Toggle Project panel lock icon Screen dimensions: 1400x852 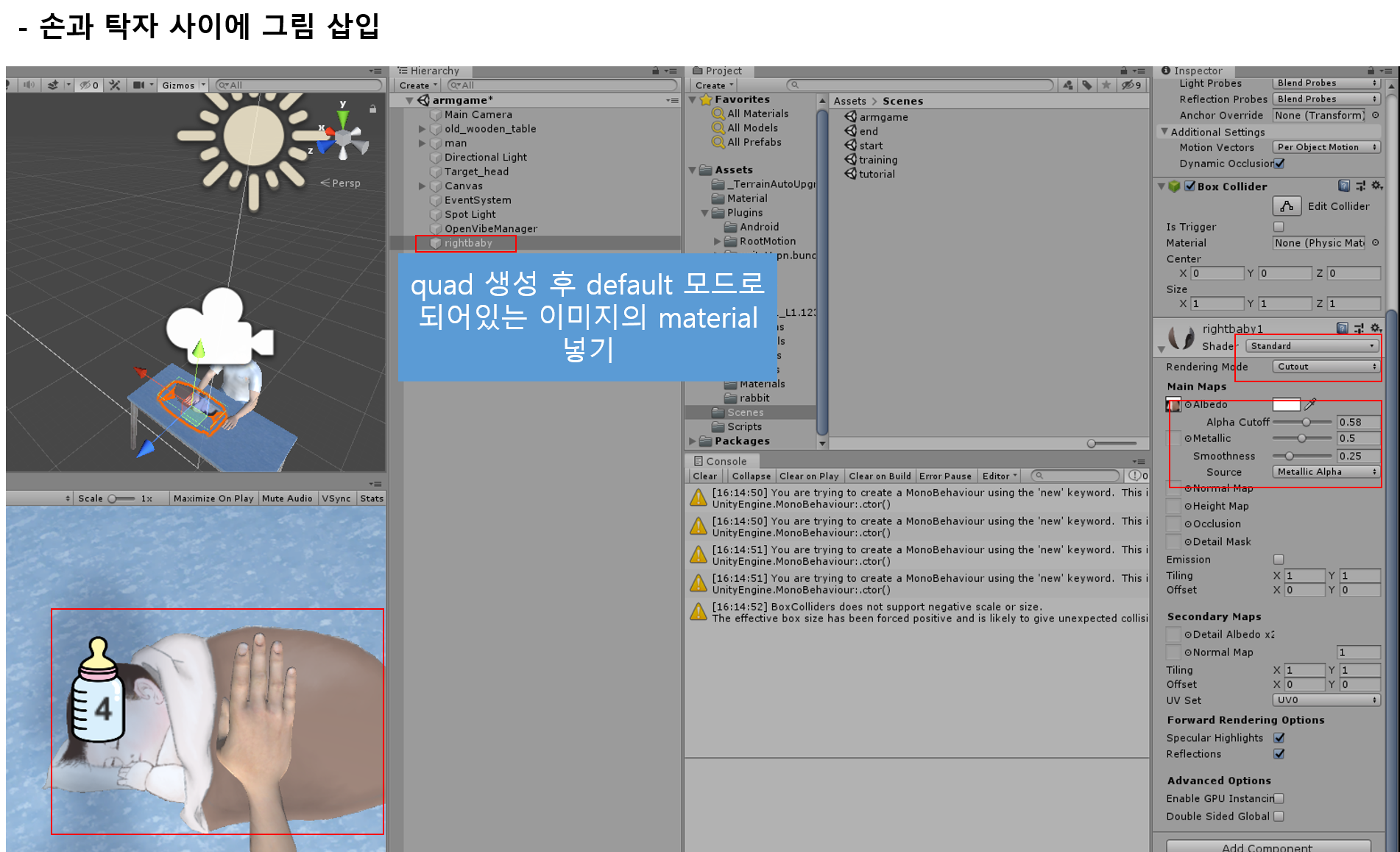click(x=1124, y=71)
